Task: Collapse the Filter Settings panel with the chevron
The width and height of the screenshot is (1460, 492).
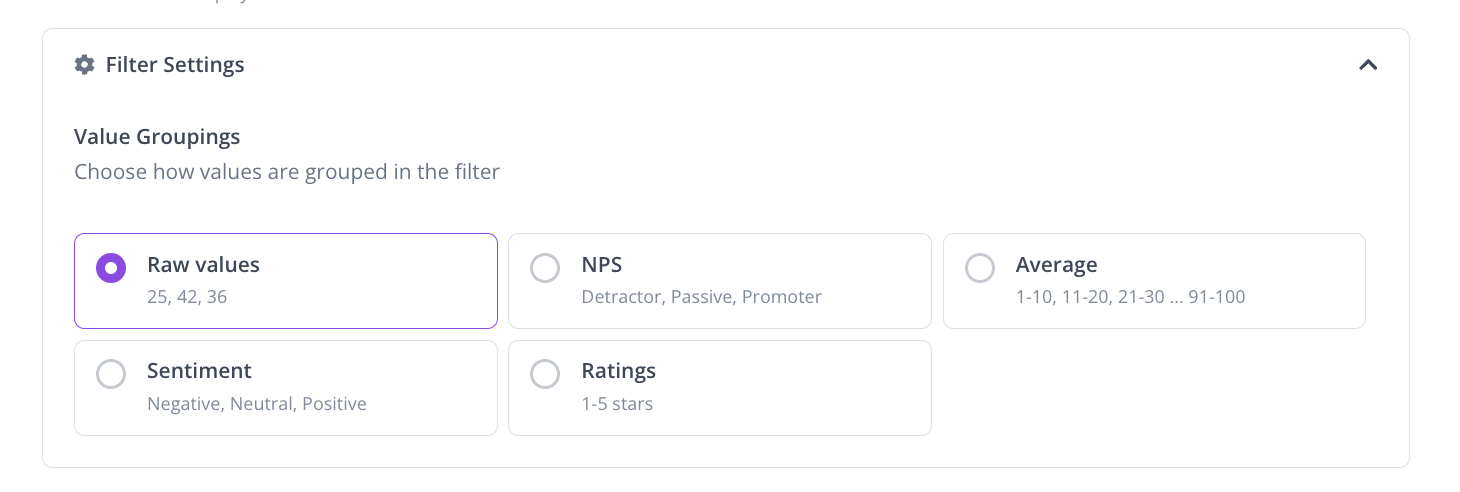Action: [x=1368, y=65]
